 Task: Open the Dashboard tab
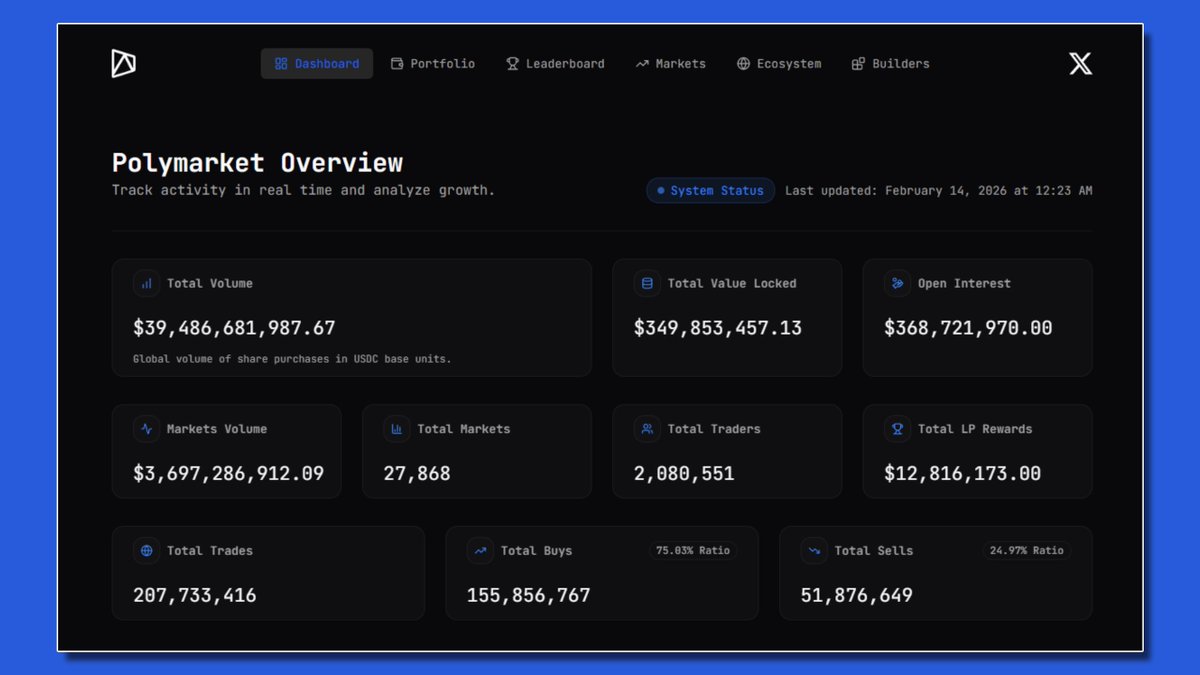tap(317, 64)
